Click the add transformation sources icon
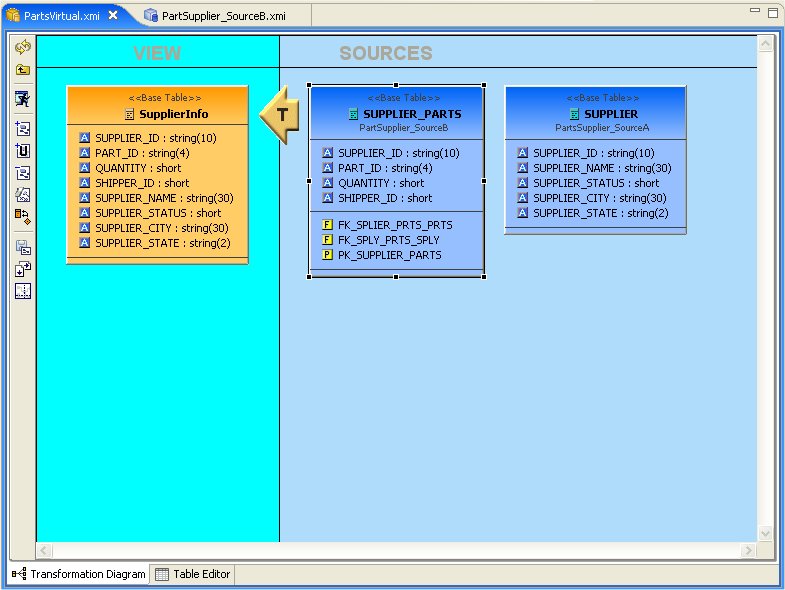The width and height of the screenshot is (785, 590). pos(23,129)
